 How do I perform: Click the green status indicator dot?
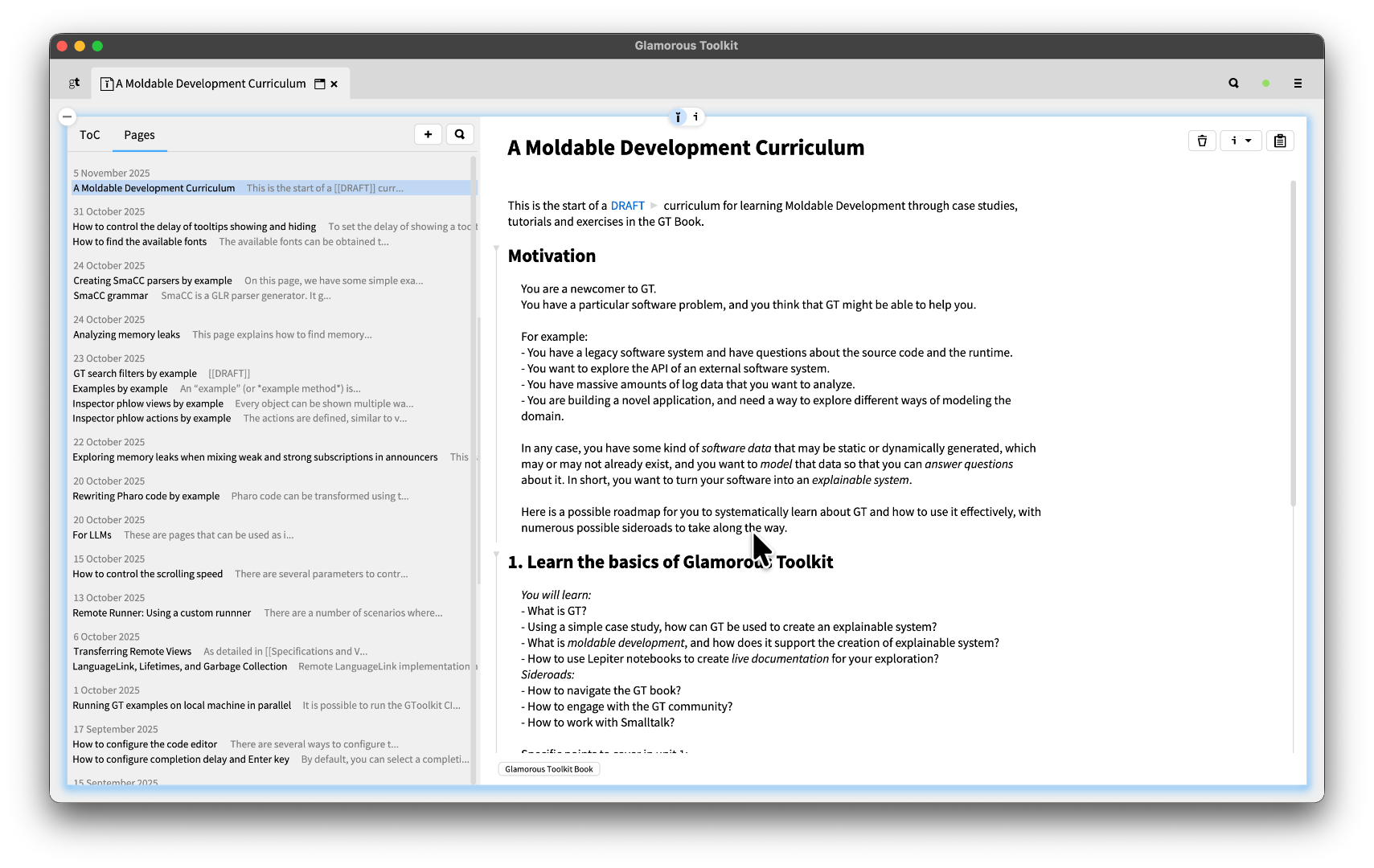(x=1265, y=84)
